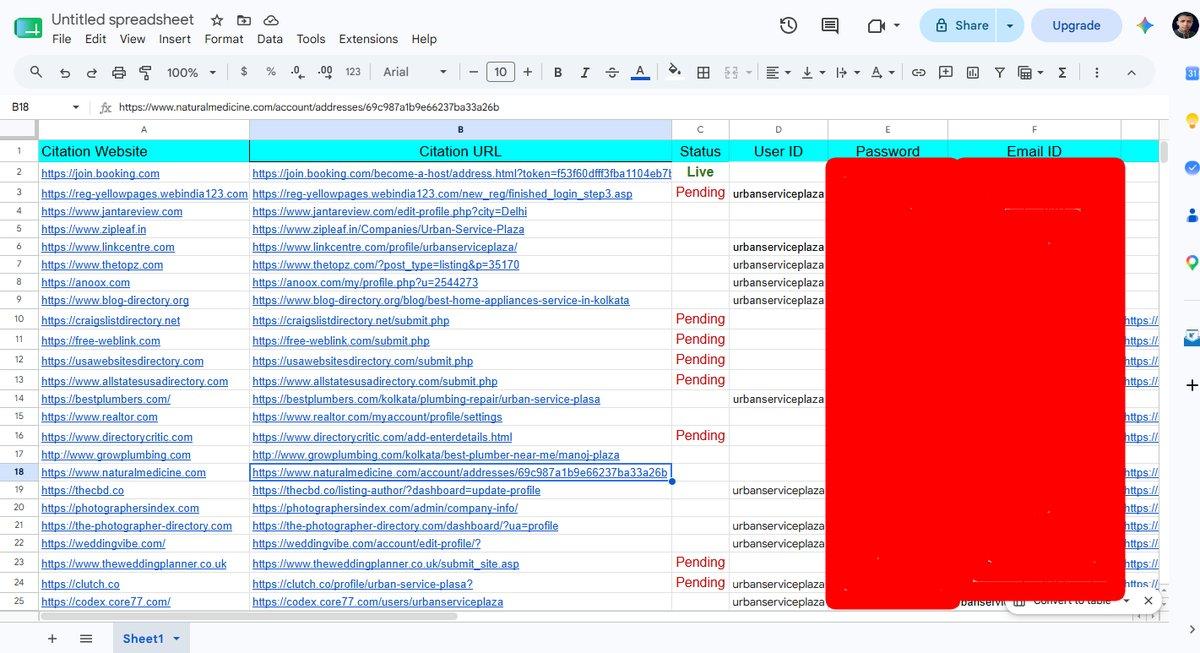Increase font size with plus button

[528, 72]
